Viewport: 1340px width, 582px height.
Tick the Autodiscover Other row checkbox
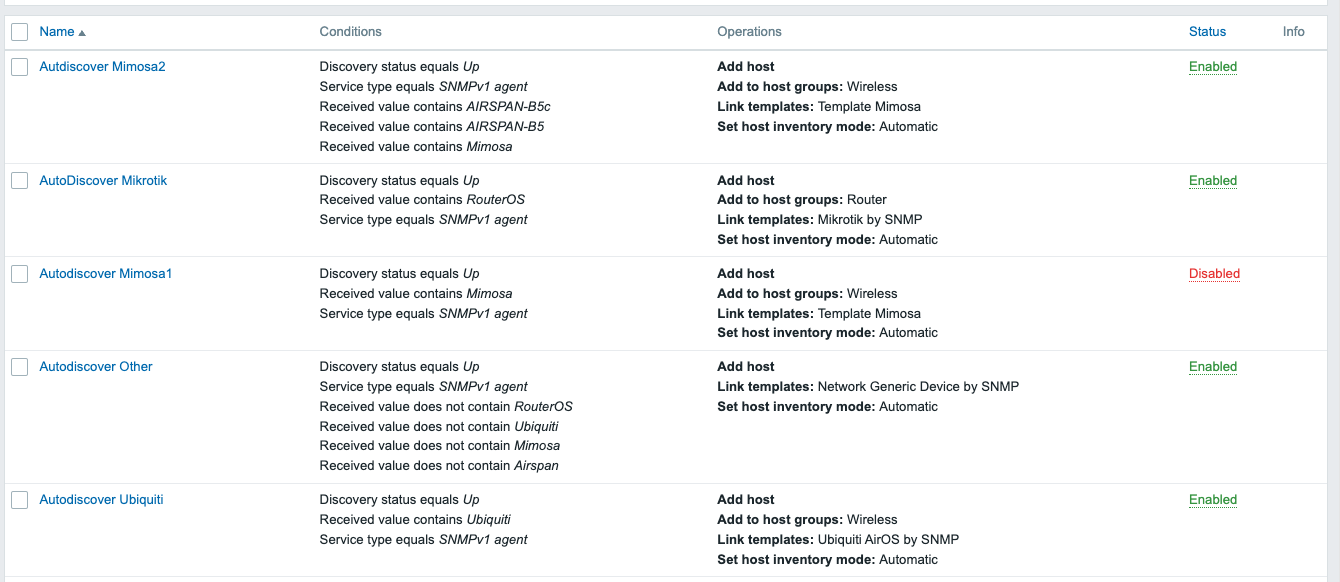click(x=19, y=367)
